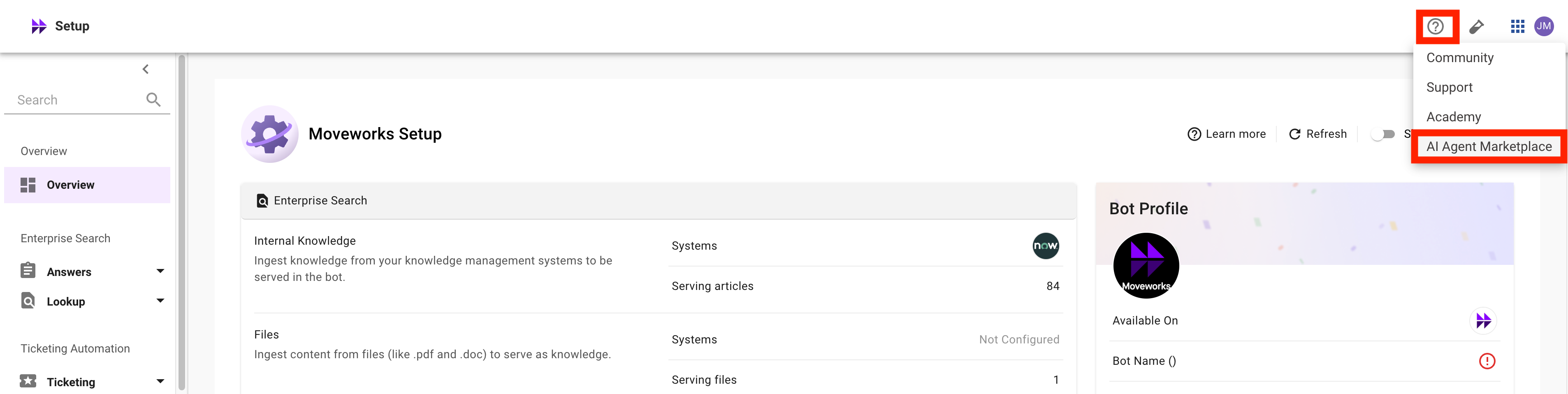Click the Refresh button

coord(1318,134)
